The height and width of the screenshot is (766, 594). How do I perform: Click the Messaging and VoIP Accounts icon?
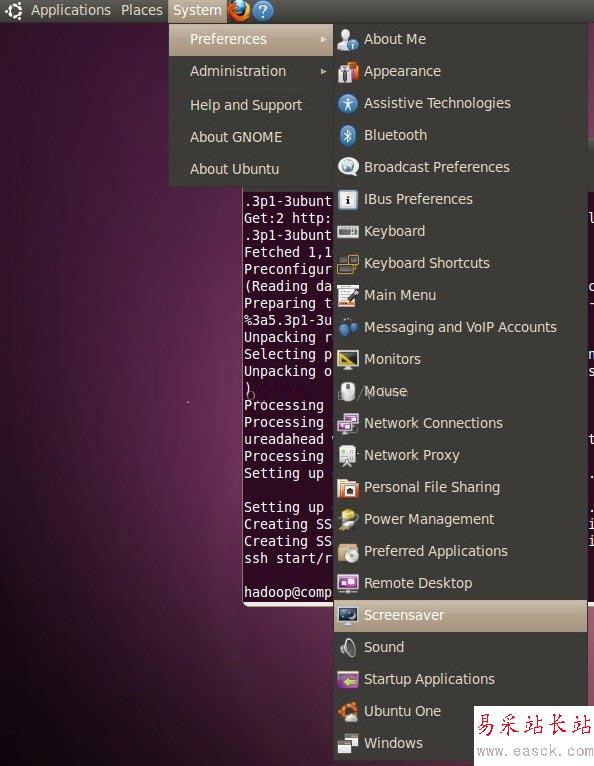tap(348, 327)
